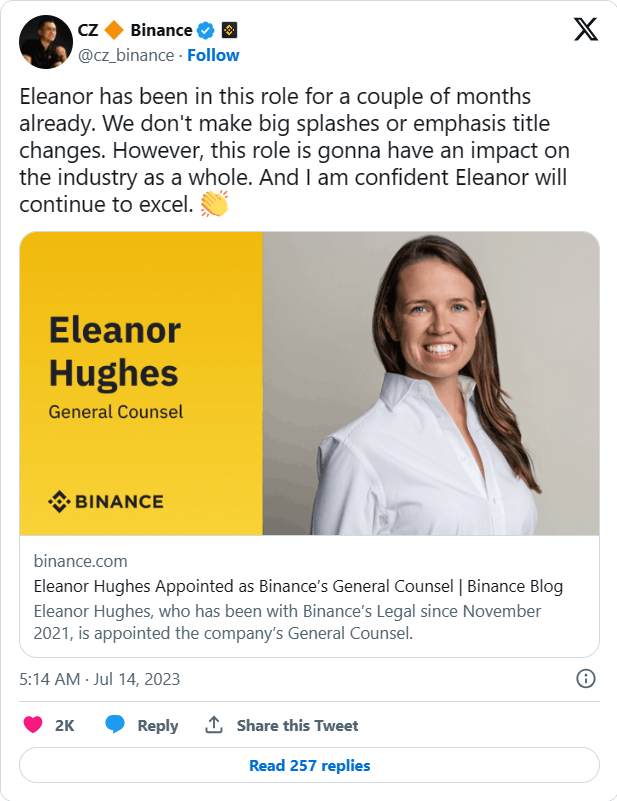Like the tweet with heart icon
This screenshot has width=617, height=801.
[x=33, y=724]
